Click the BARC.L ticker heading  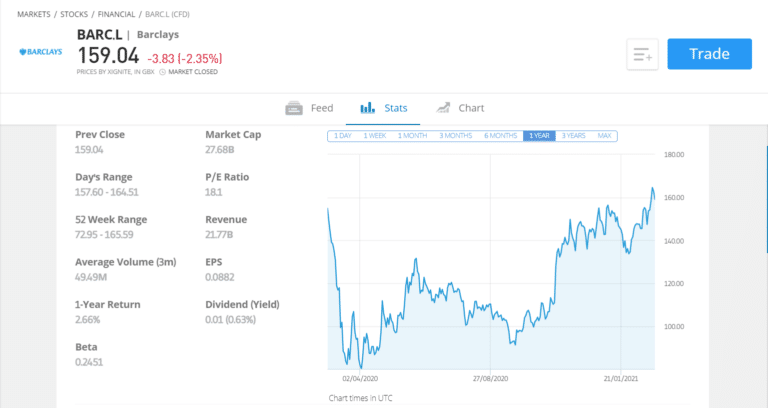[99, 35]
